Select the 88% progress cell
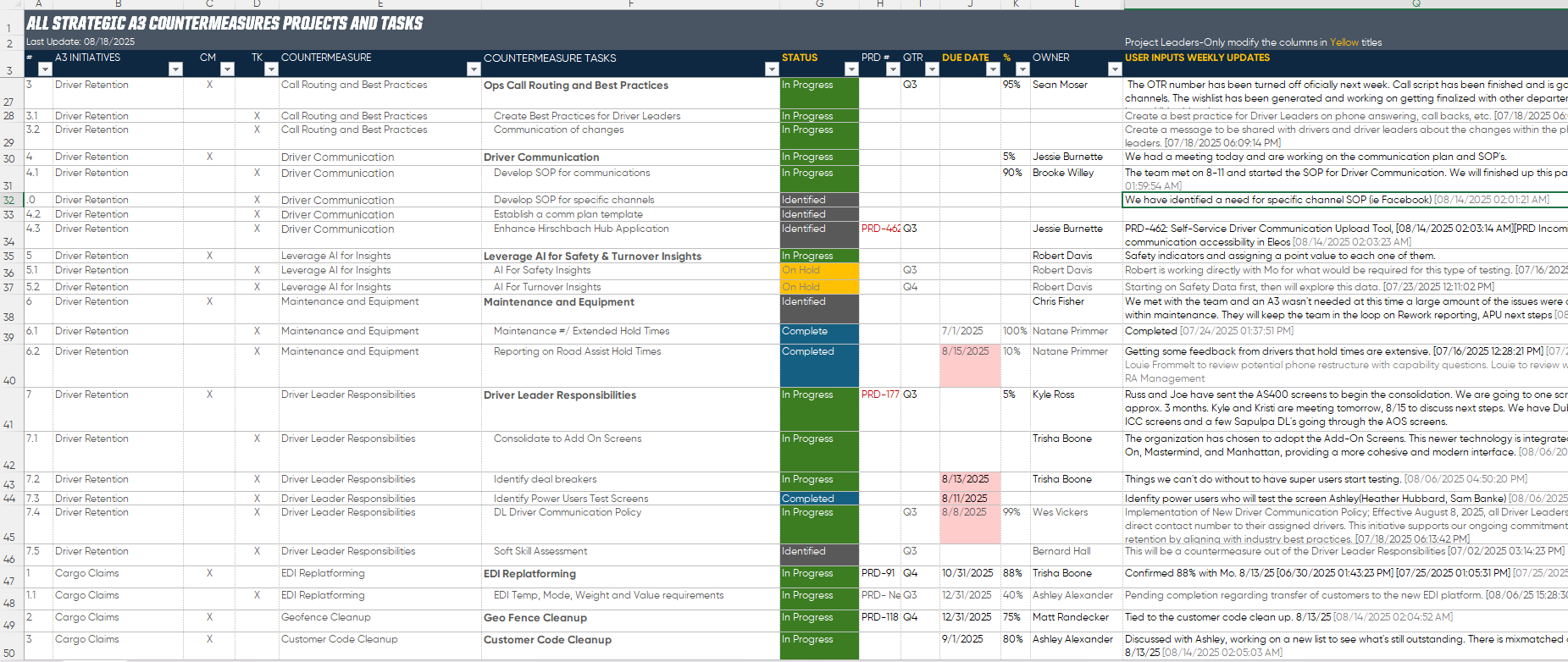 [x=1015, y=577]
